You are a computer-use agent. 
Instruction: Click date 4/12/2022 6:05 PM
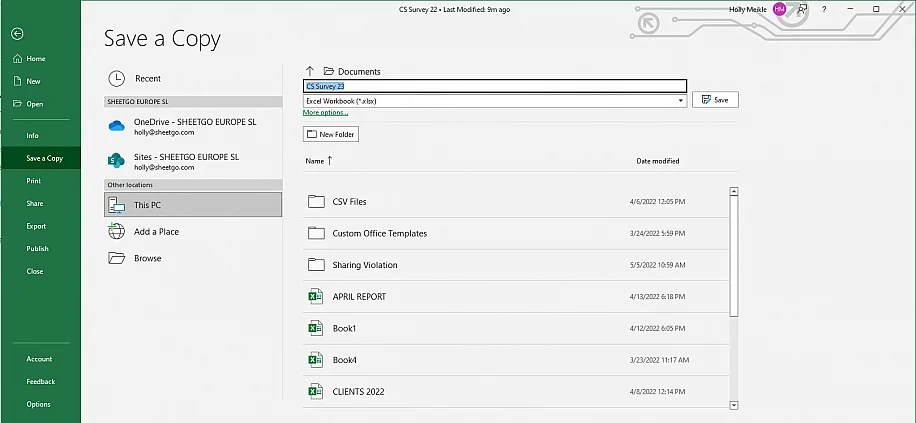(658, 328)
